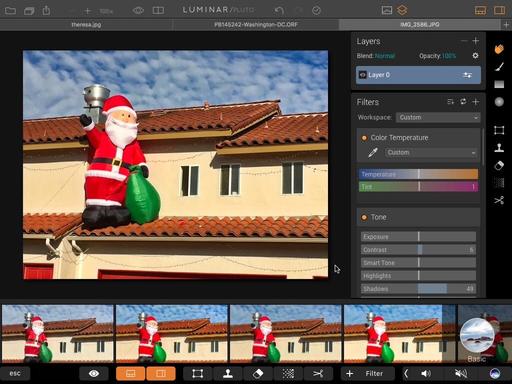
Task: Open the history clock icon
Action: tap(316, 11)
